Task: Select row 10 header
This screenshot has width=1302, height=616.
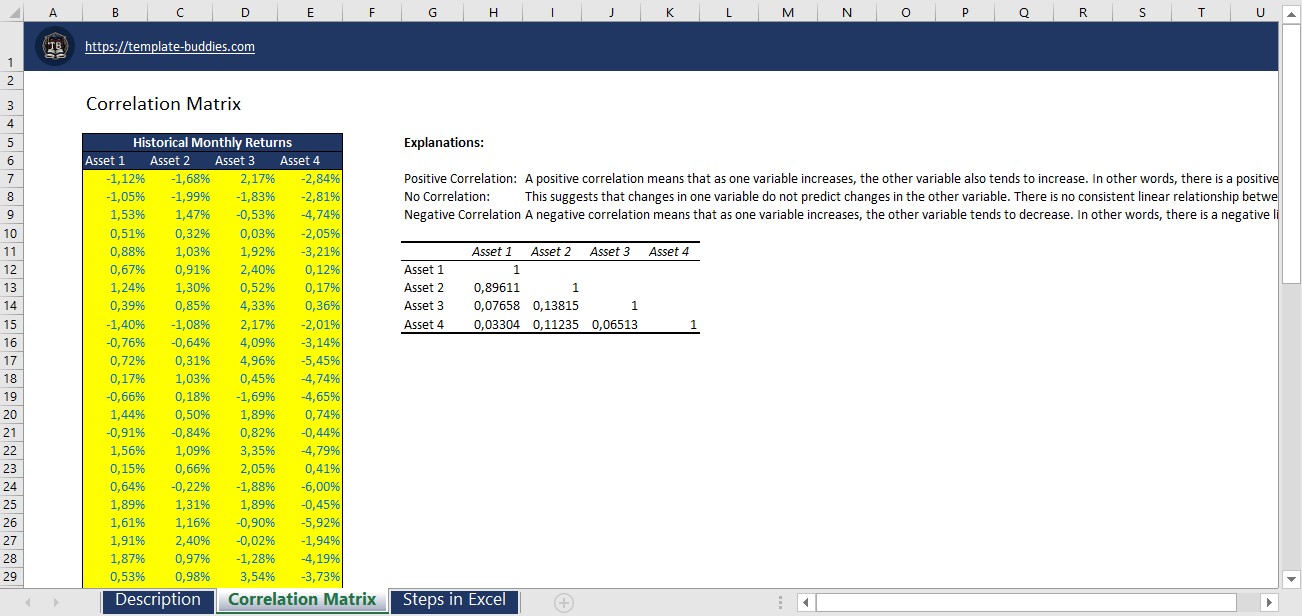Action: [x=11, y=233]
